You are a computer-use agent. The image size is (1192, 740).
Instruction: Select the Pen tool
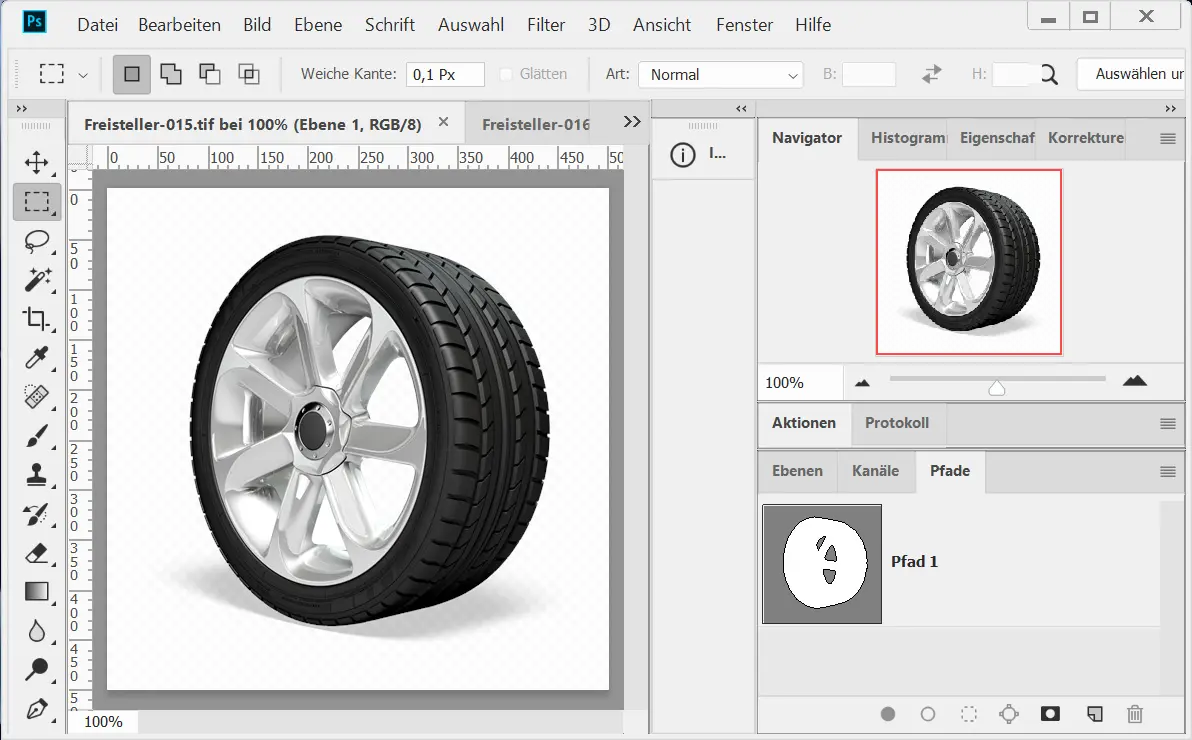click(x=37, y=709)
